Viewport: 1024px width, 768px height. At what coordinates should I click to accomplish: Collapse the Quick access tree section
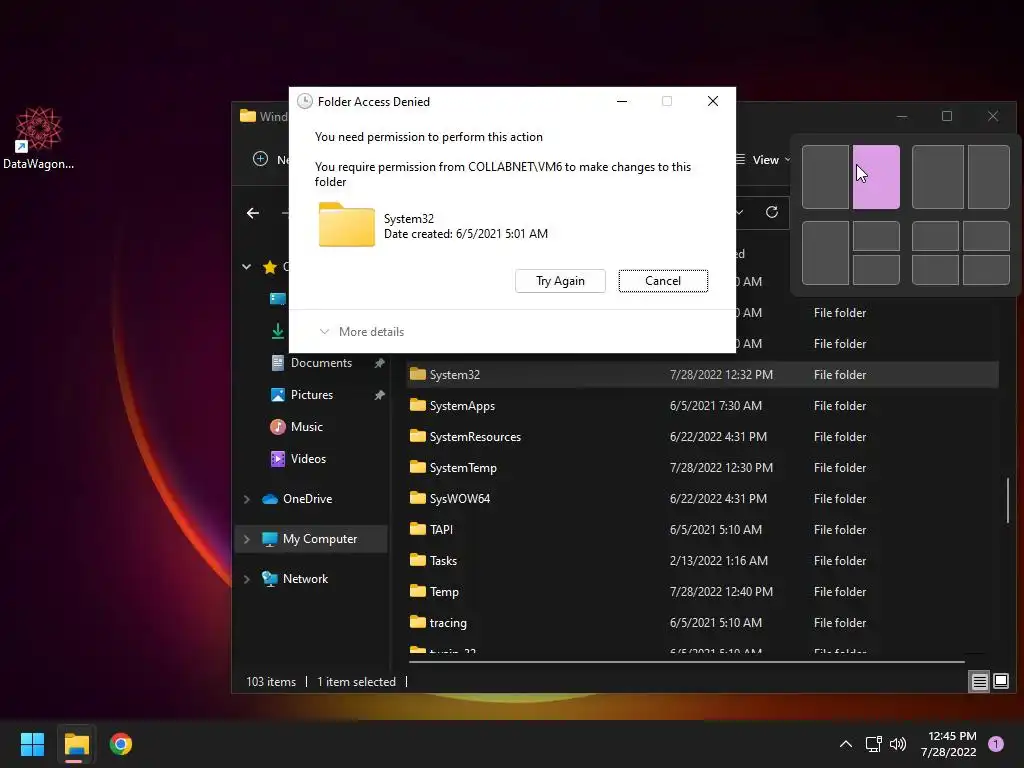click(246, 266)
